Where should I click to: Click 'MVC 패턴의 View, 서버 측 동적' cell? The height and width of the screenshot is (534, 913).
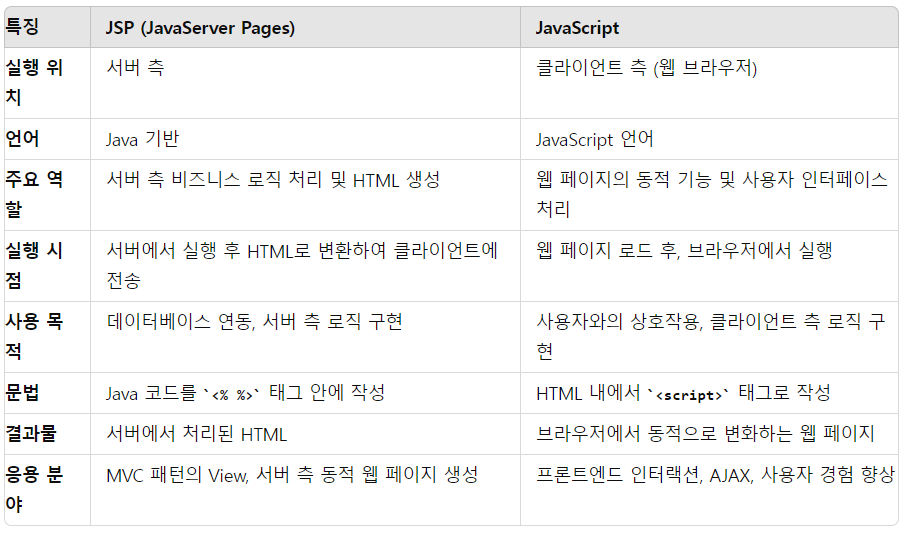pos(305,490)
